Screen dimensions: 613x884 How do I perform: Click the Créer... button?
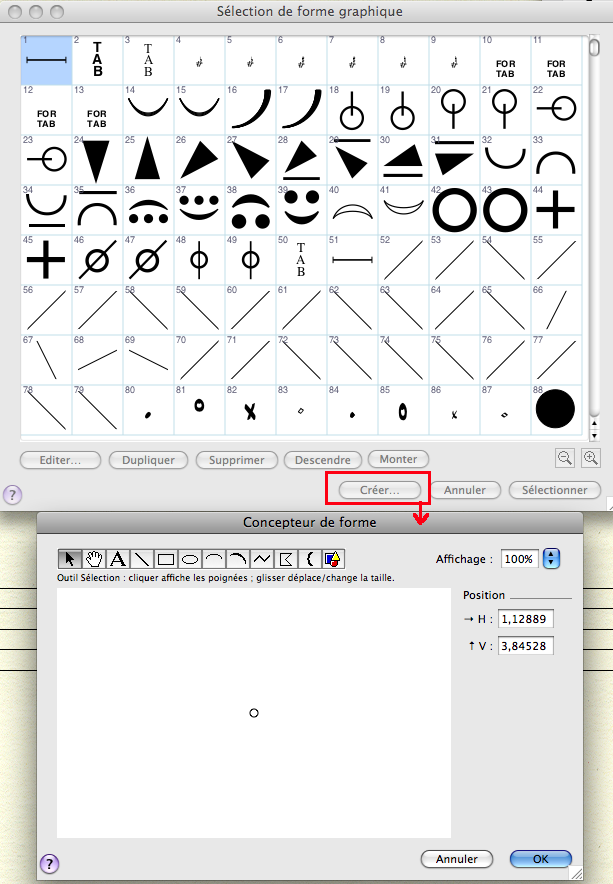[379, 490]
